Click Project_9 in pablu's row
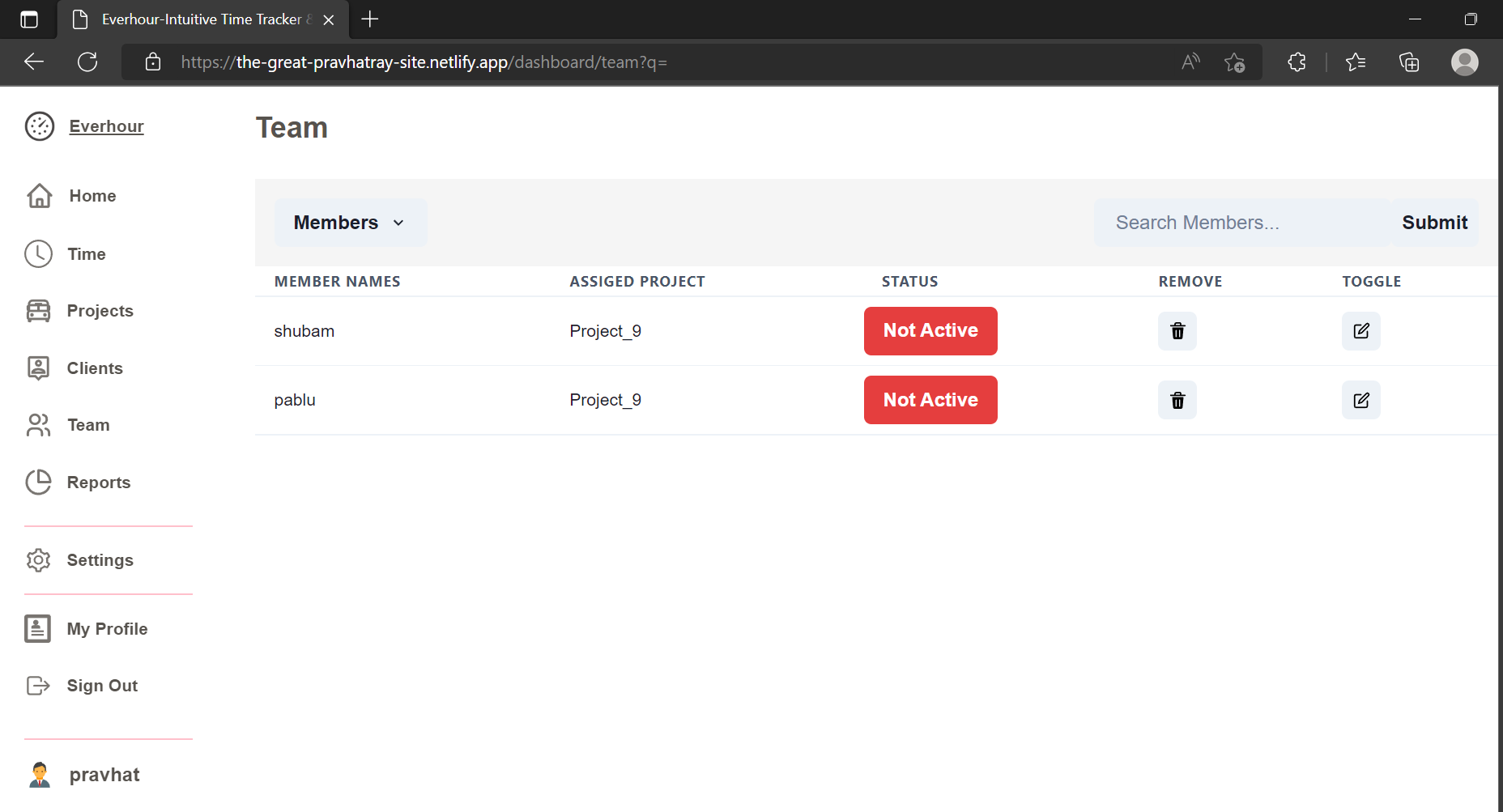This screenshot has width=1503, height=812. pos(605,400)
